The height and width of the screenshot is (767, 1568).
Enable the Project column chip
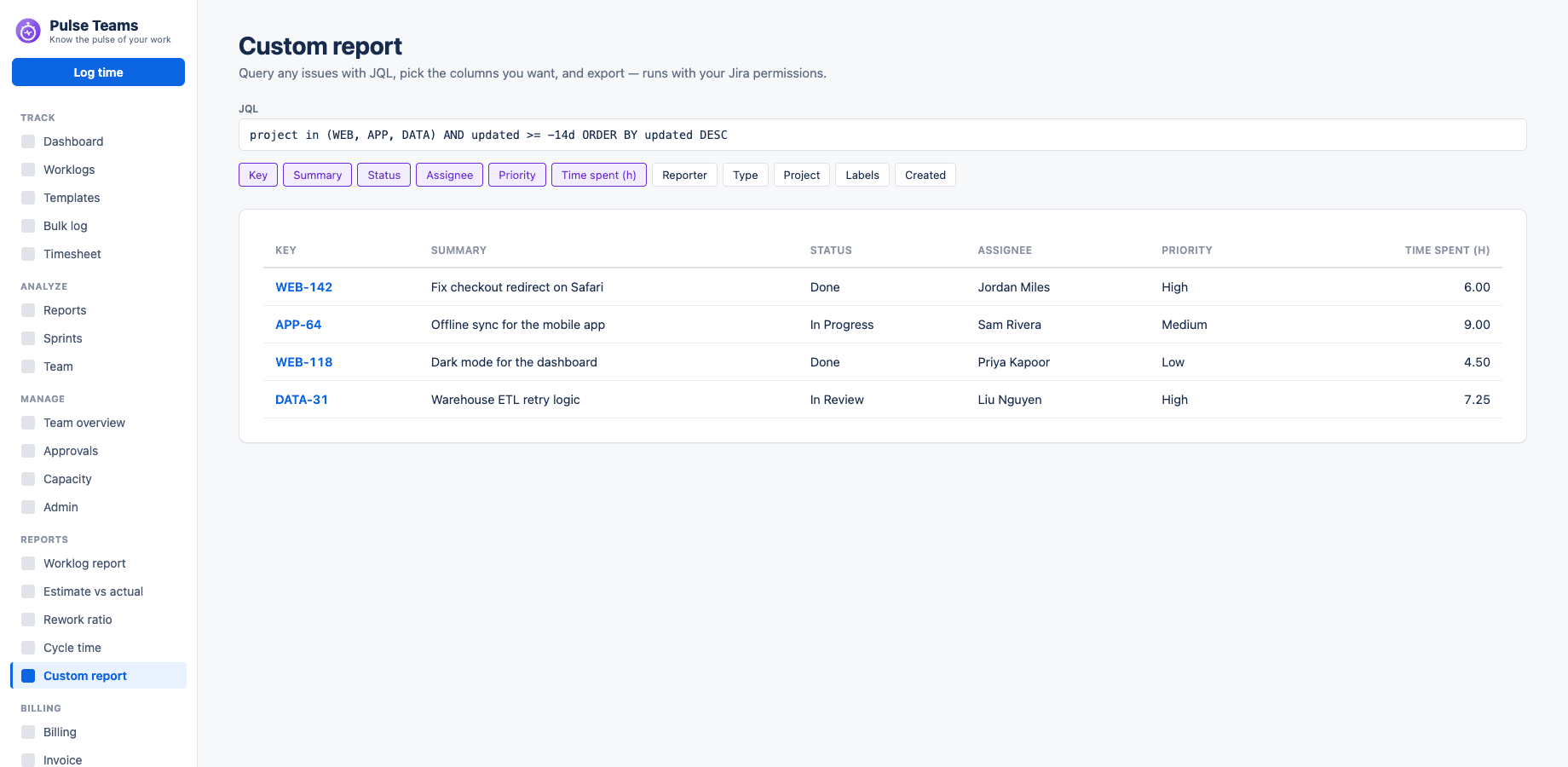(x=802, y=175)
